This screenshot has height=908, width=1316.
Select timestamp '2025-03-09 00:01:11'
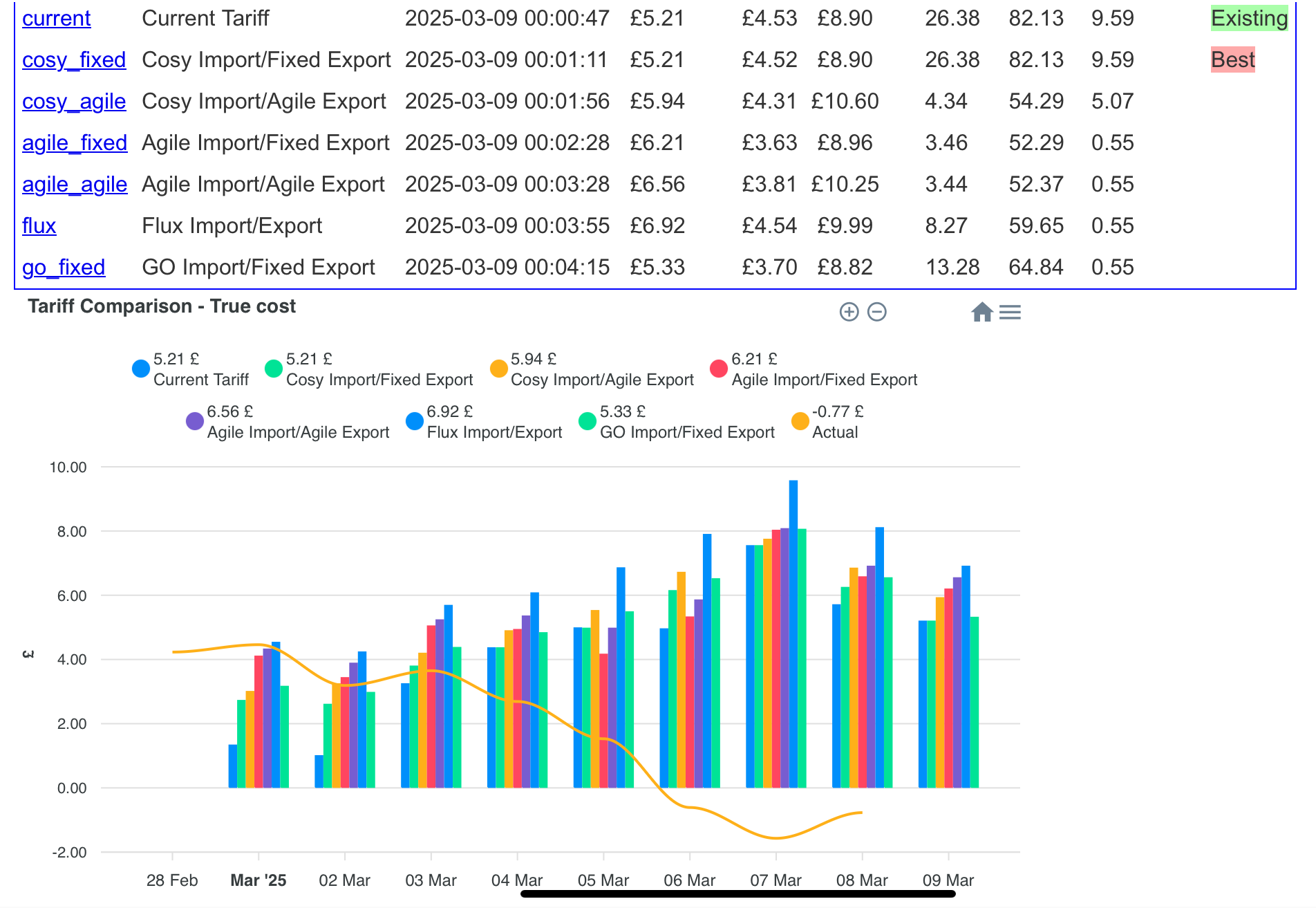(x=506, y=60)
